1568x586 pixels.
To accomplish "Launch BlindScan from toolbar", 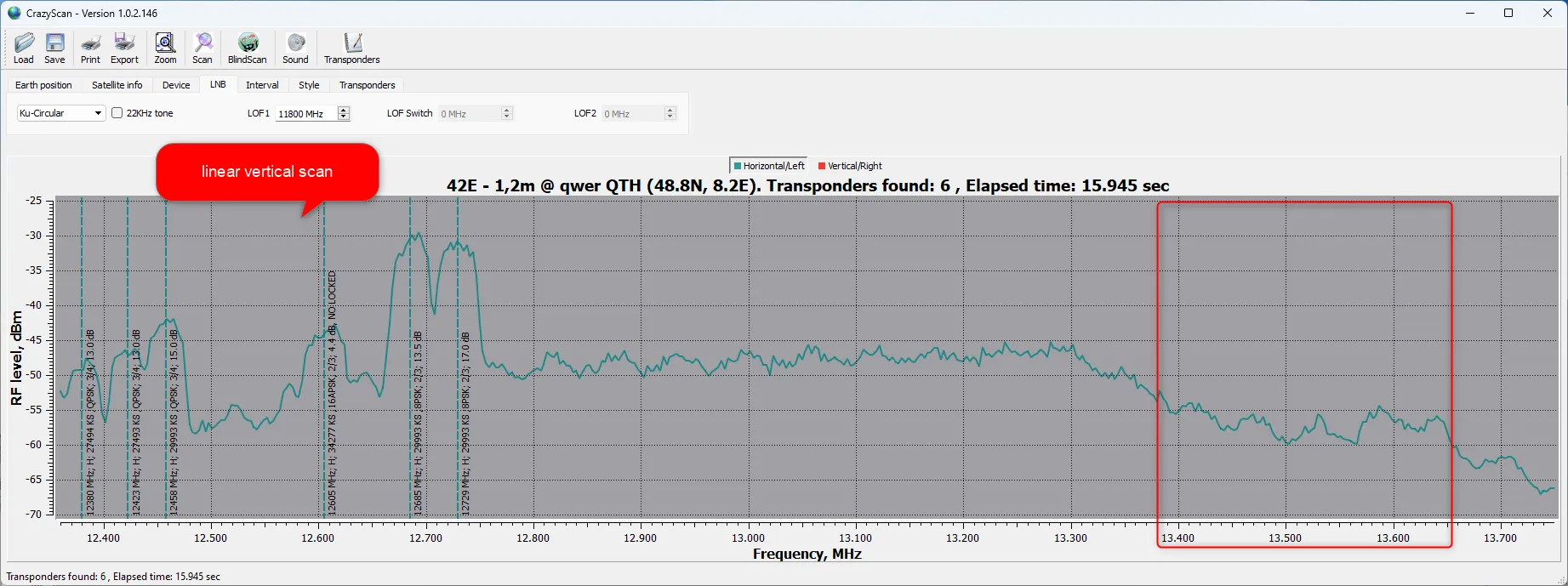I will tap(248, 48).
